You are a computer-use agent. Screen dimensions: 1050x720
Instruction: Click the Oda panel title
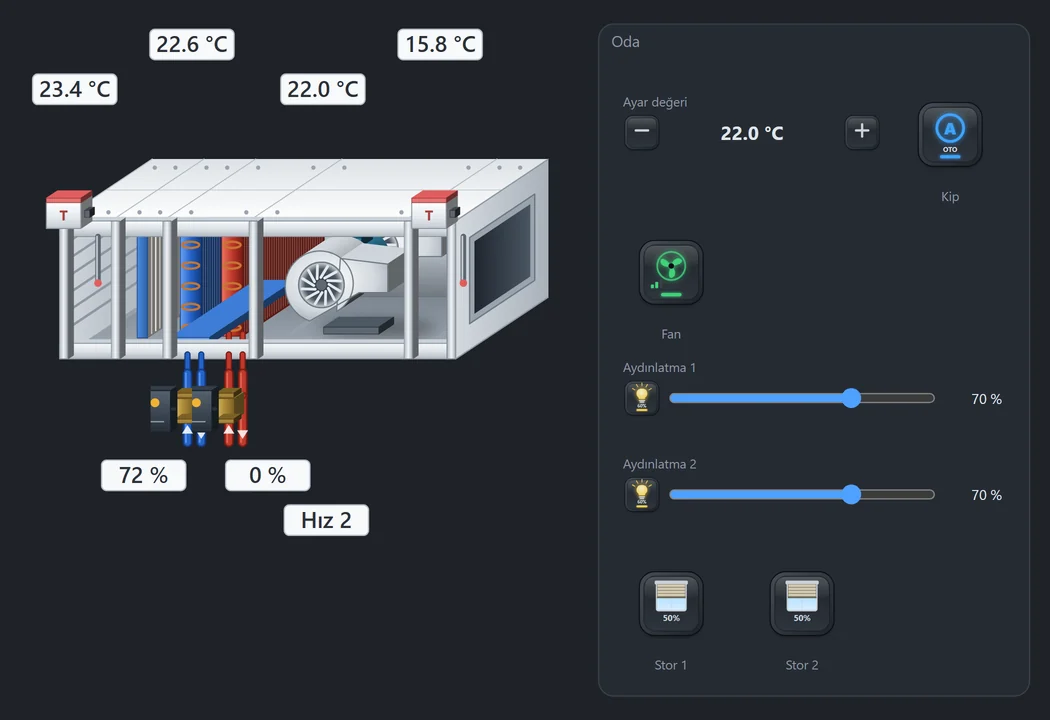coord(625,42)
